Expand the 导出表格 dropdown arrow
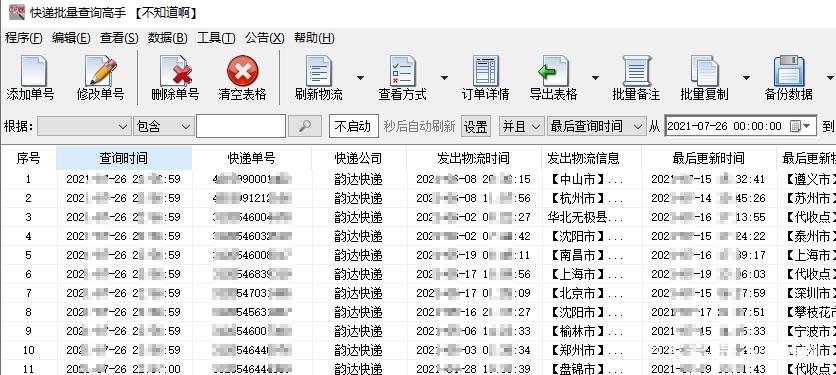836x375 pixels. coord(595,78)
